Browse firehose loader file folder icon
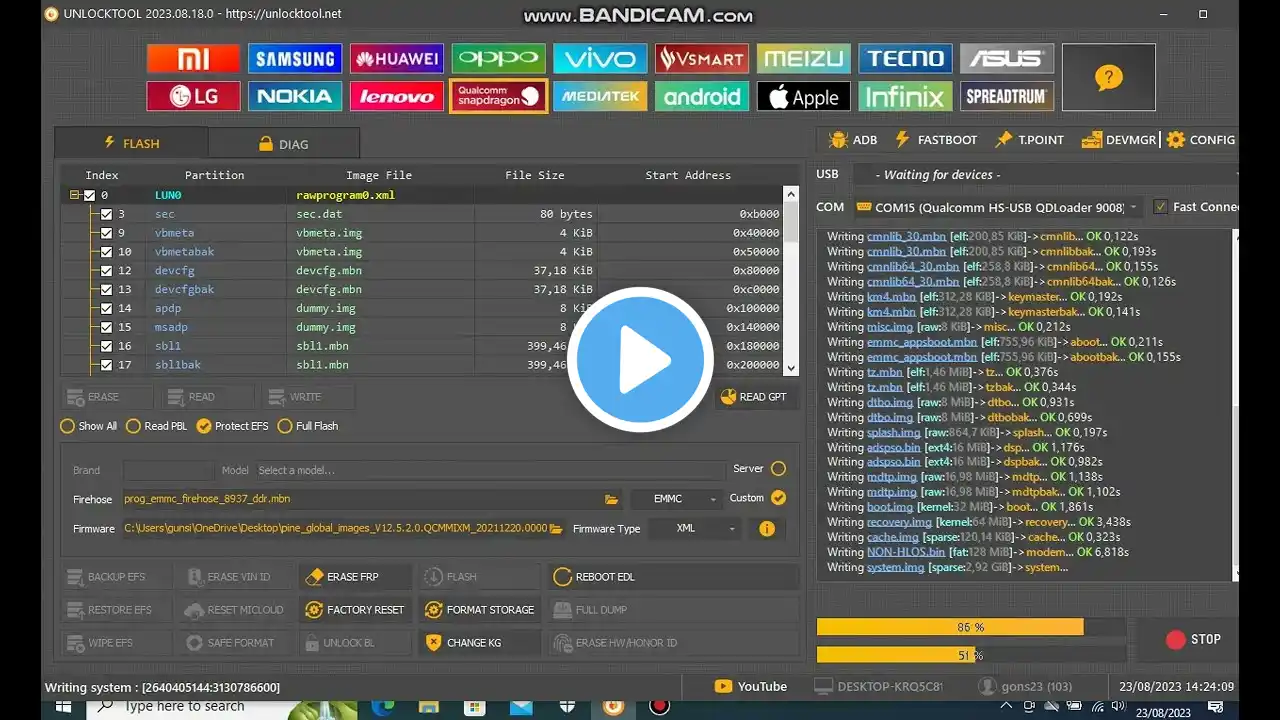The width and height of the screenshot is (1280, 720). [611, 499]
